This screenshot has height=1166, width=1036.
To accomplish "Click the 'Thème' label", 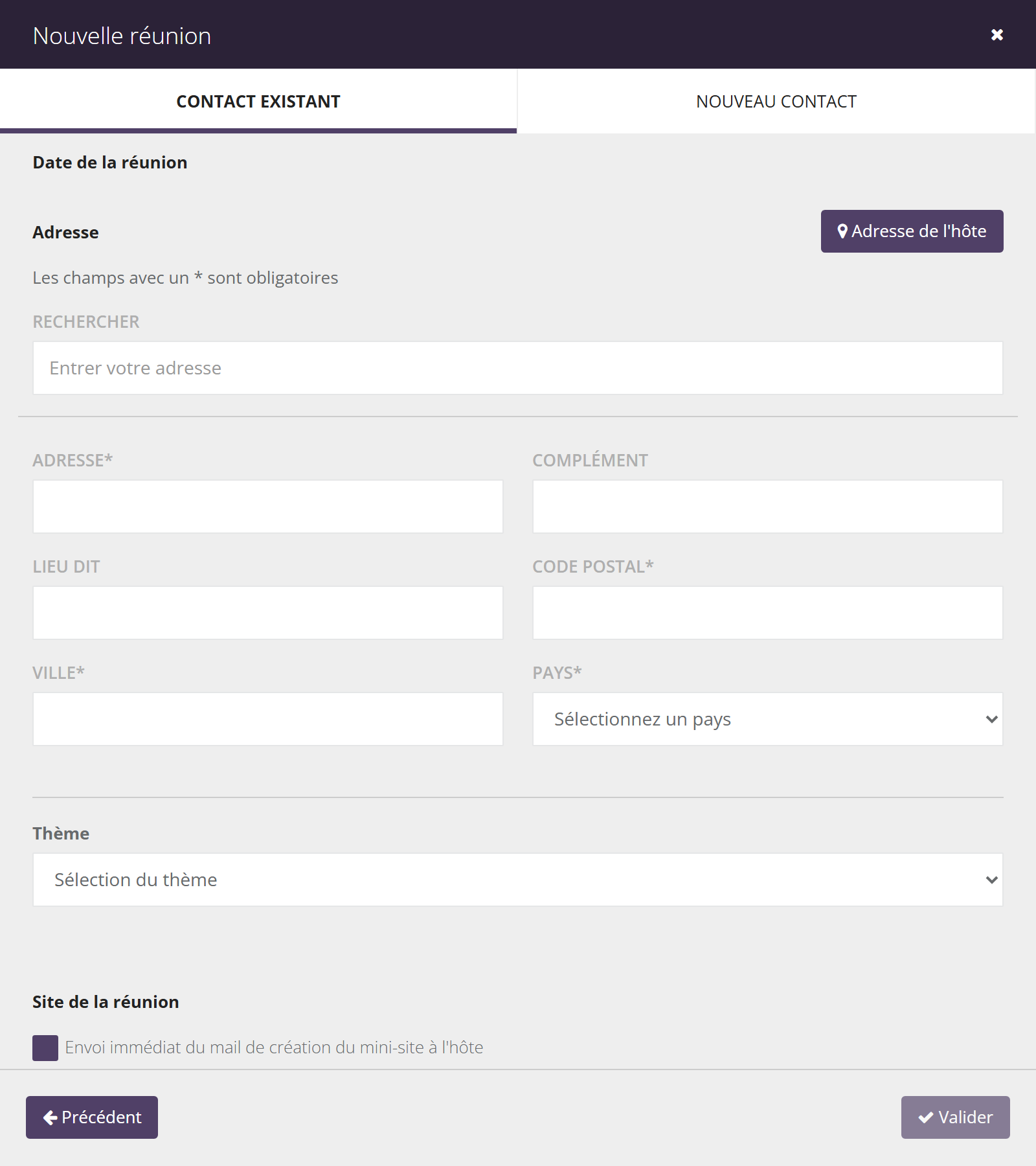I will [61, 834].
